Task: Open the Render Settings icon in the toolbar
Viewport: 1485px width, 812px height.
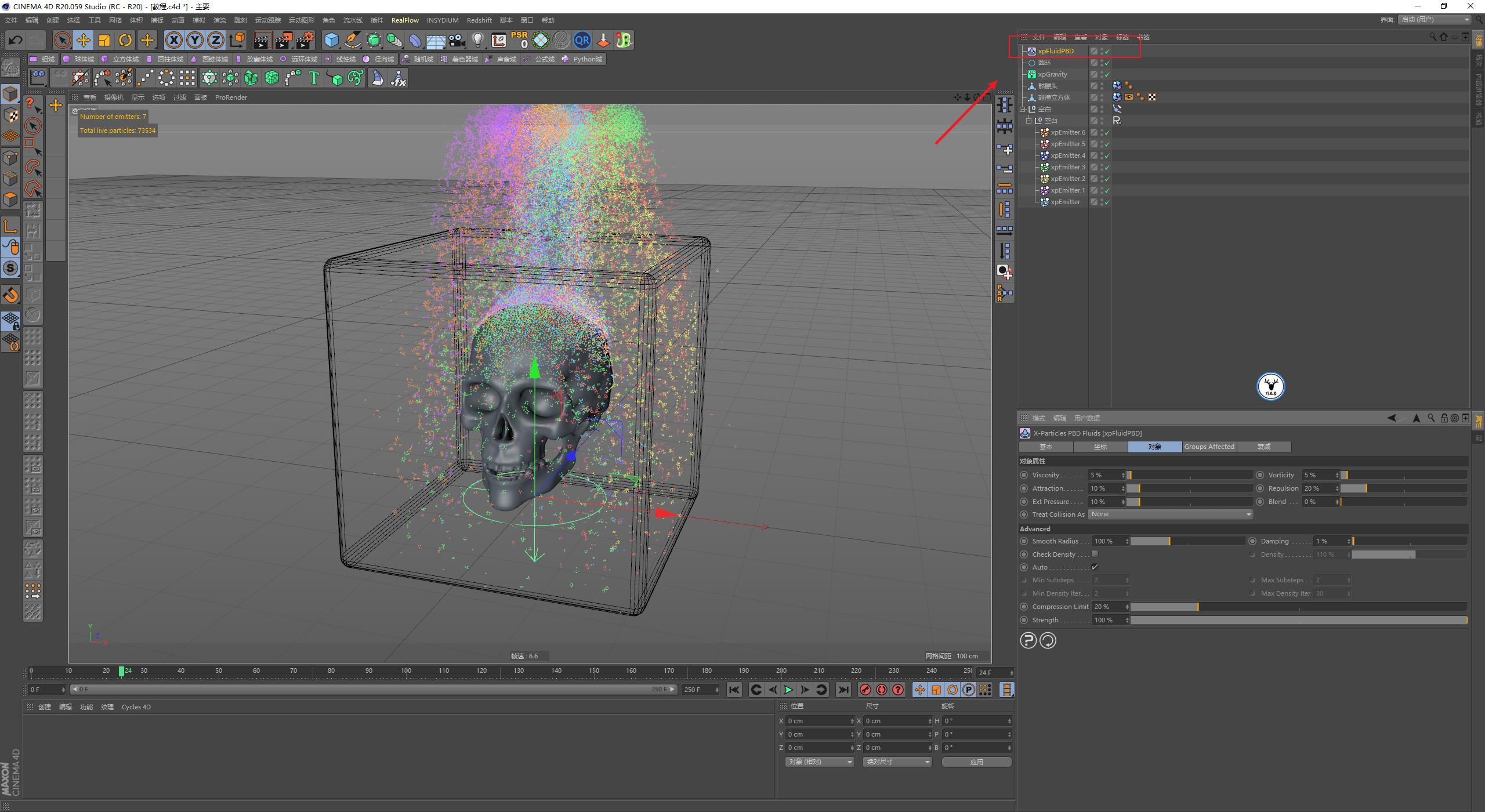Action: point(306,40)
